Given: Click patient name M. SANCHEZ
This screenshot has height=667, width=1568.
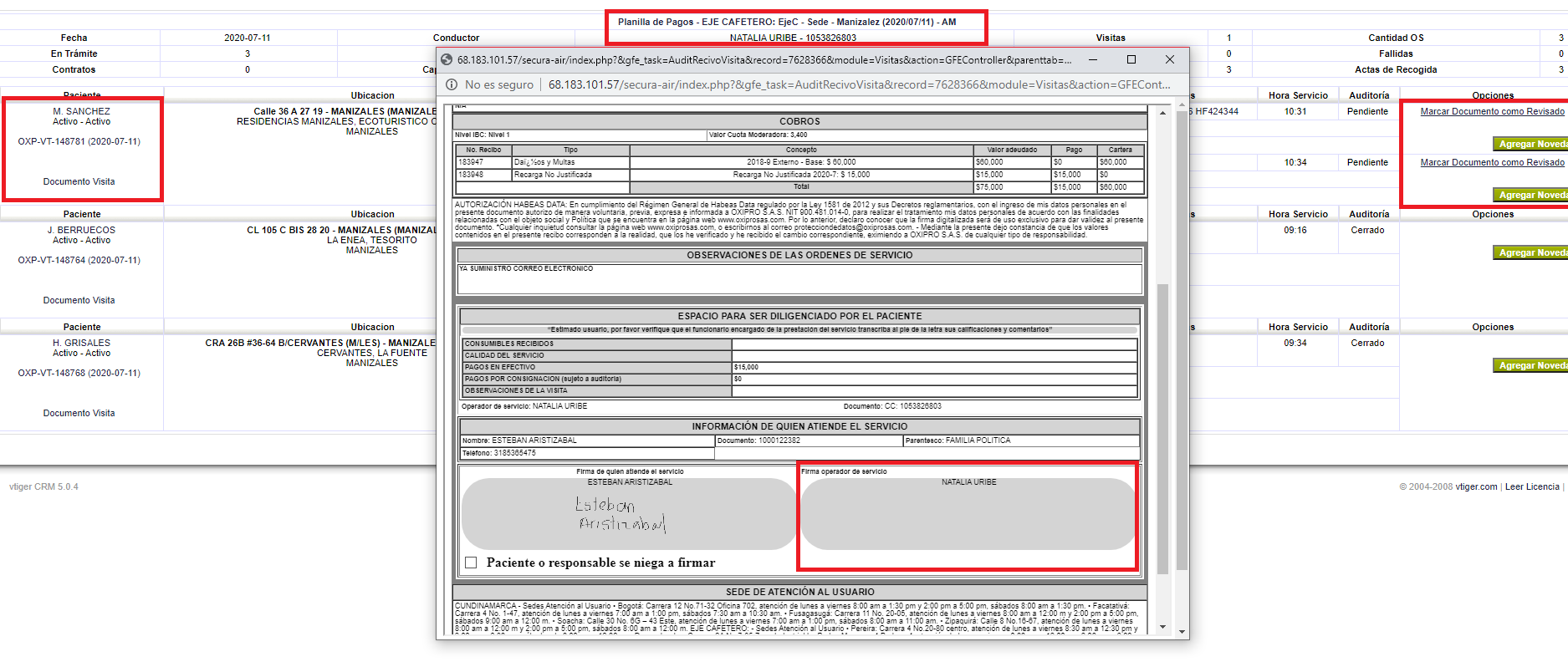Looking at the screenshot, I should (x=81, y=111).
